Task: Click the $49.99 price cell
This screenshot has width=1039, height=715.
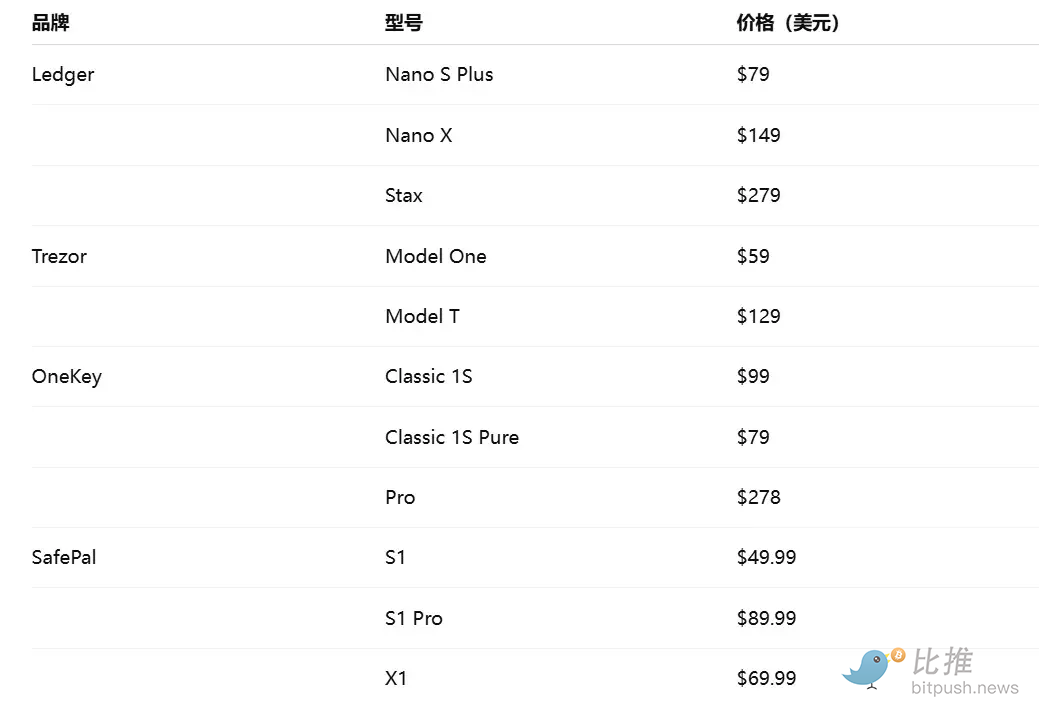Action: coord(766,558)
